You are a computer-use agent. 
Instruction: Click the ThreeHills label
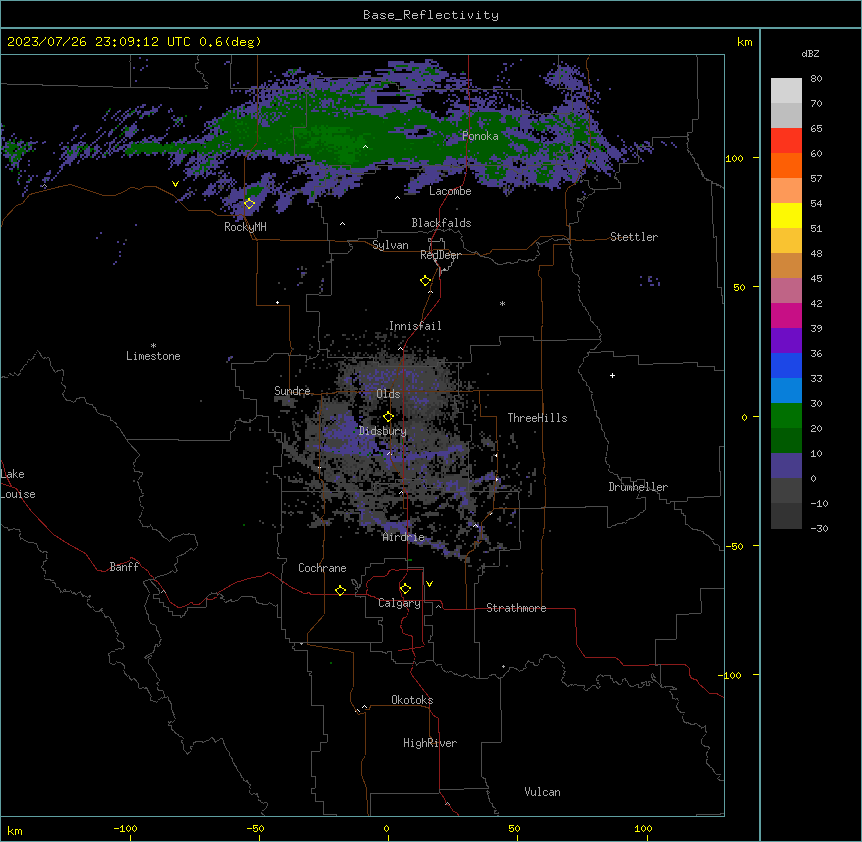(537, 418)
